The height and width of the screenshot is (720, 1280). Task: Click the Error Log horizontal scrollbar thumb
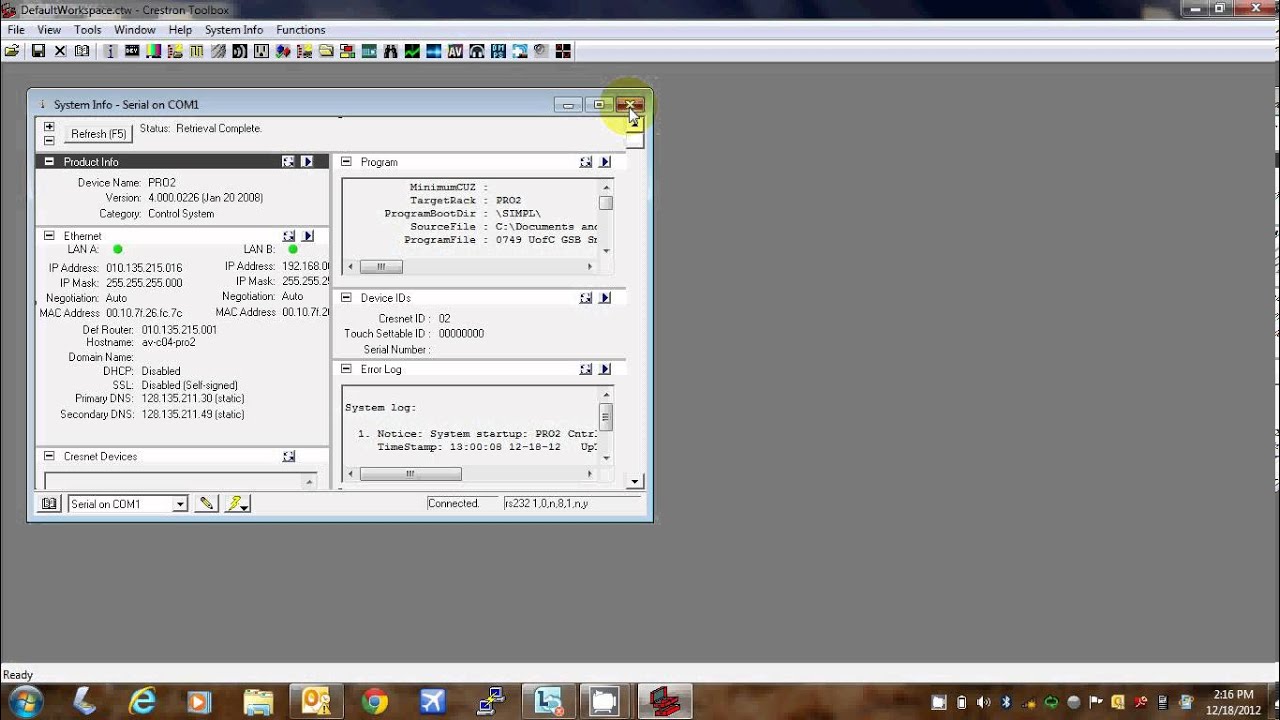(x=411, y=474)
